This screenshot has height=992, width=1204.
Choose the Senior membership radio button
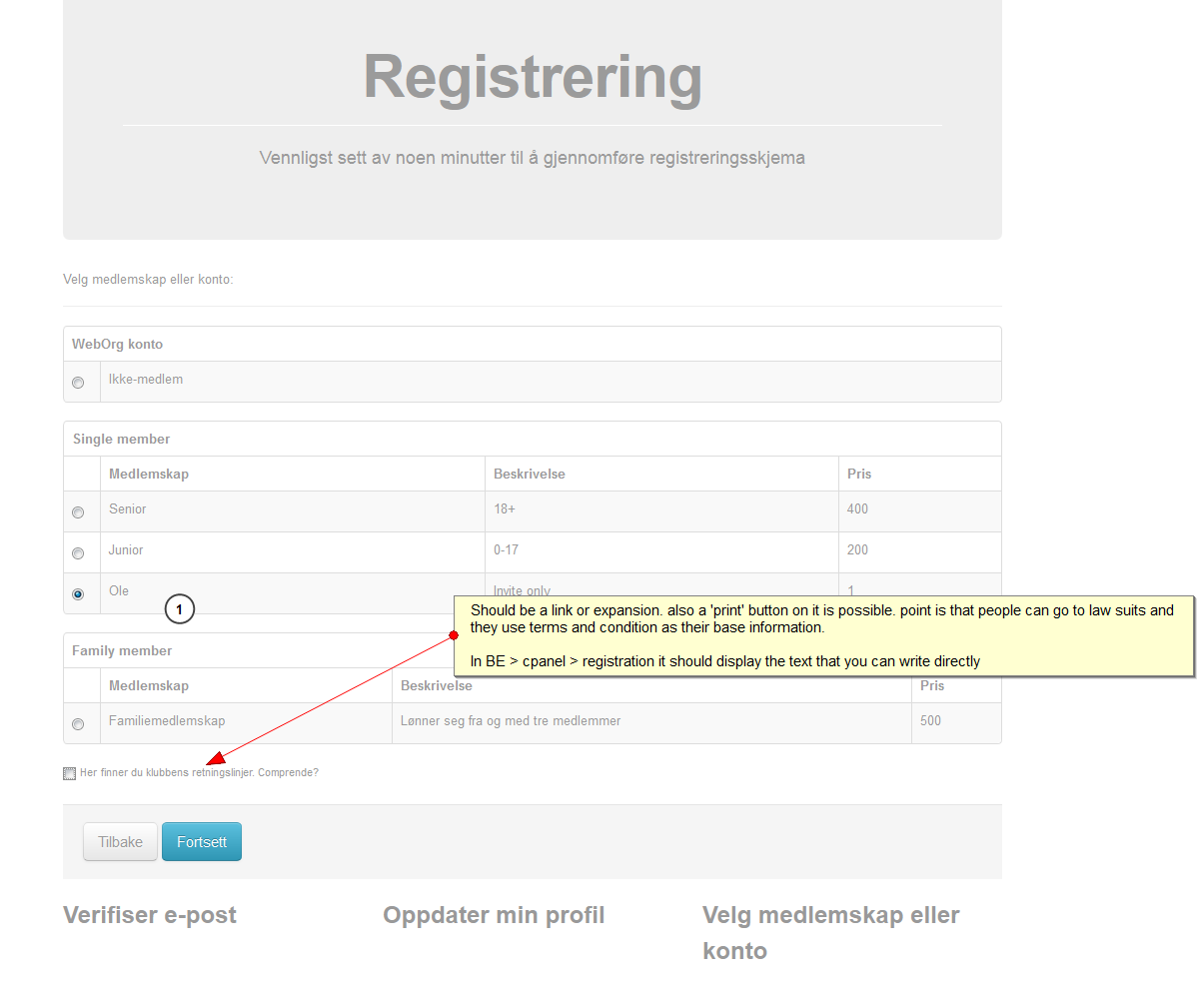coord(78,512)
